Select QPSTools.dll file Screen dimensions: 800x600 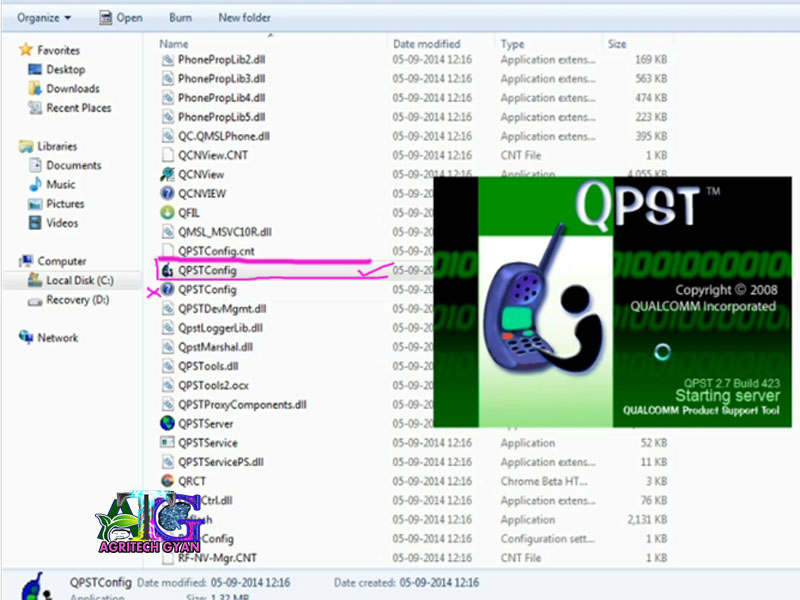208,366
